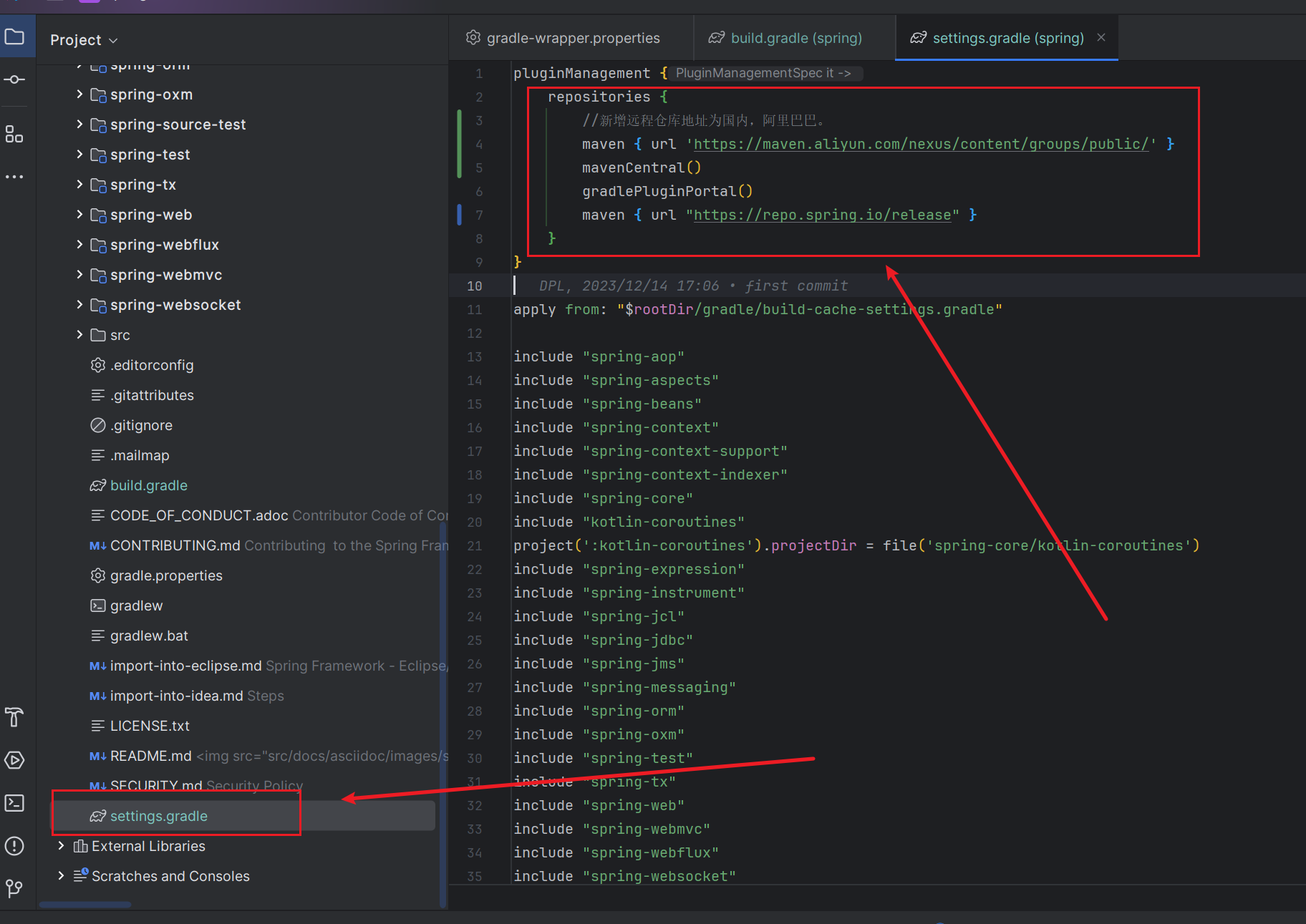Click project tree vertical scrollbar
This screenshot has width=1306, height=924.
[x=443, y=716]
